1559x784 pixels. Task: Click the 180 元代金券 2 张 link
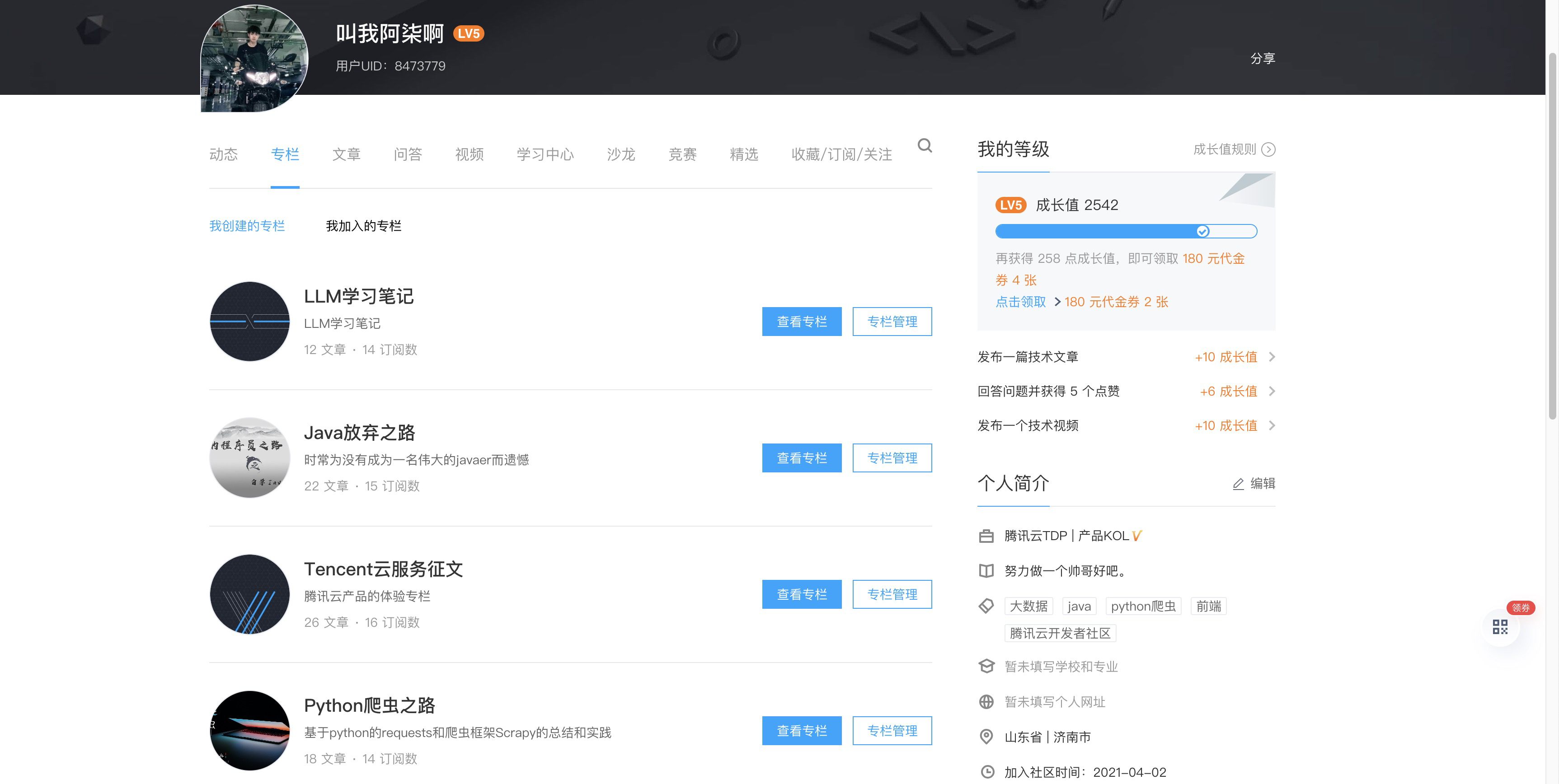[1116, 302]
